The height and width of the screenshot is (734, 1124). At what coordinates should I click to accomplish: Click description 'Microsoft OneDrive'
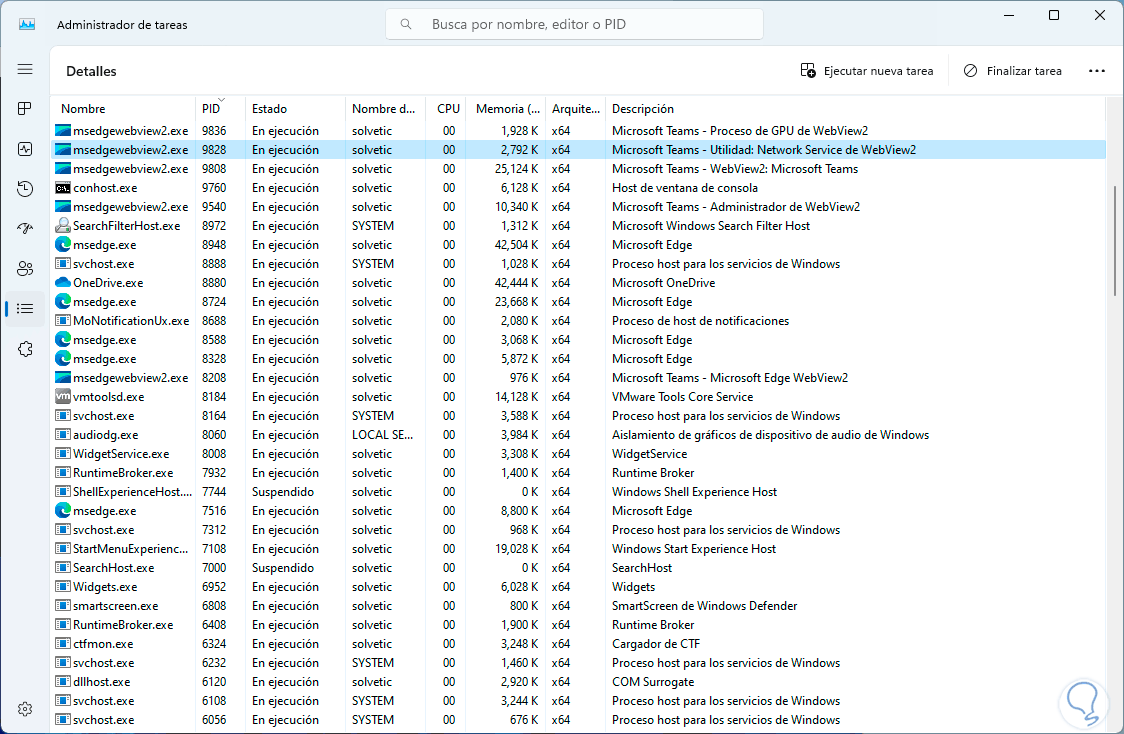(x=664, y=282)
